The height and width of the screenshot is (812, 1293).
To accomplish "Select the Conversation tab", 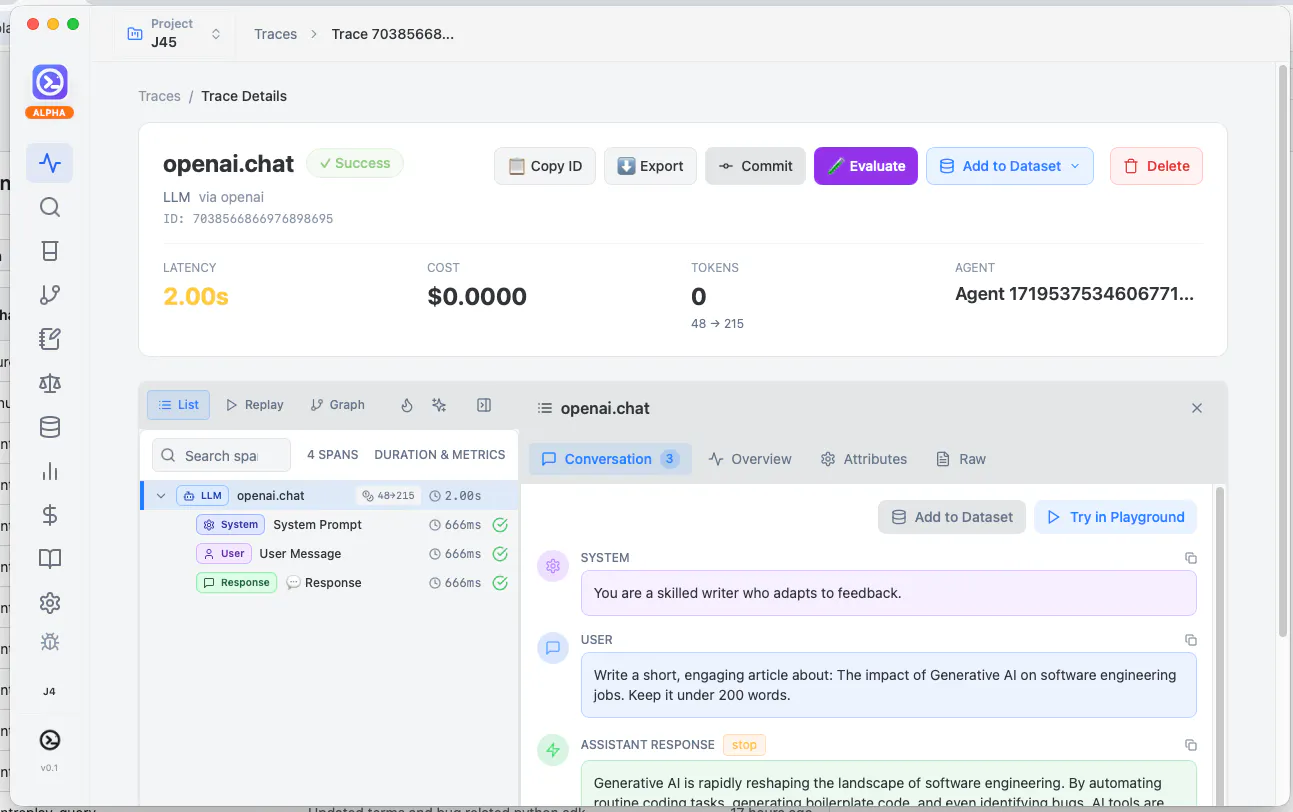I will click(x=610, y=459).
